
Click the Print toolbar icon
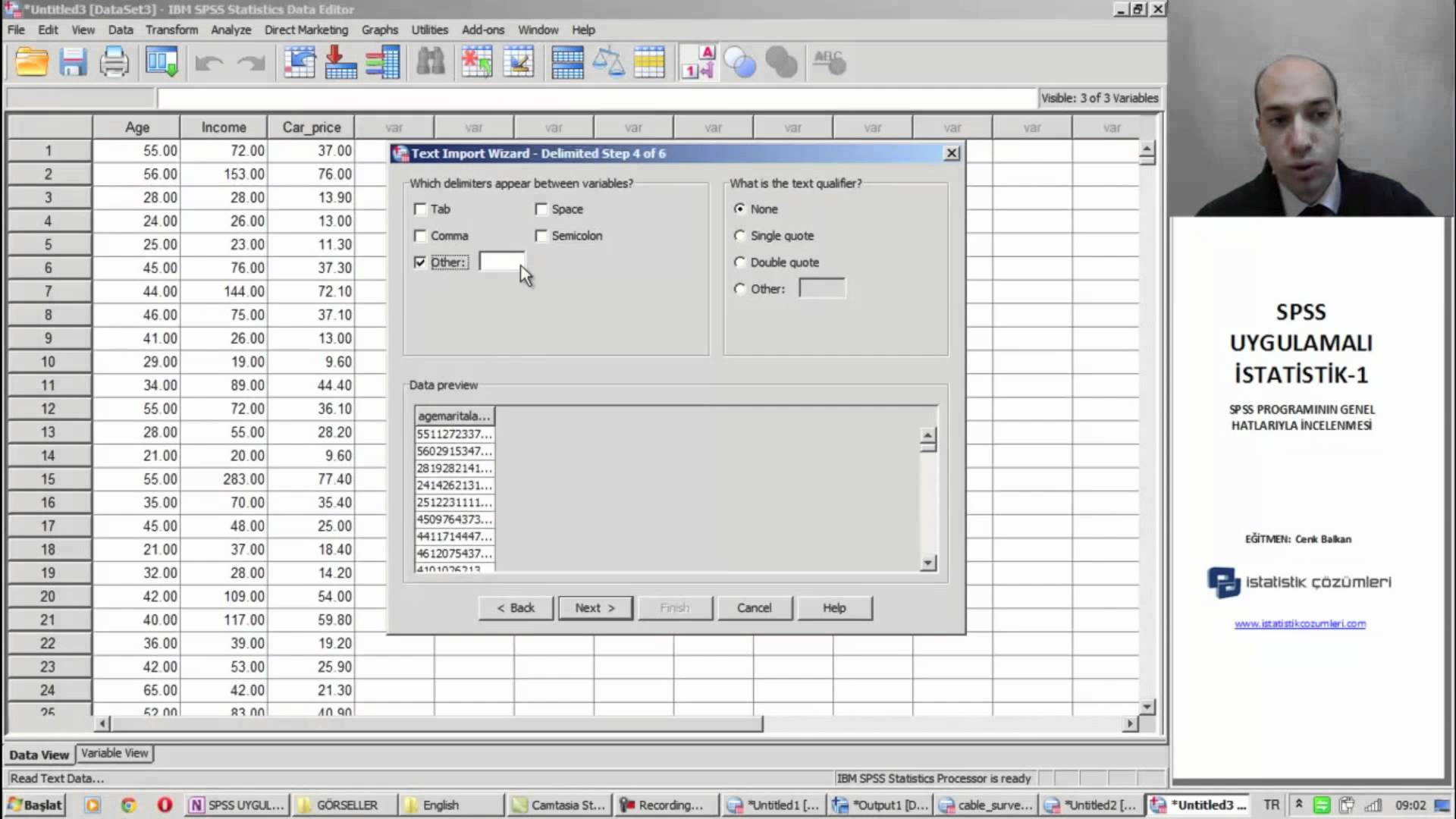pos(114,62)
